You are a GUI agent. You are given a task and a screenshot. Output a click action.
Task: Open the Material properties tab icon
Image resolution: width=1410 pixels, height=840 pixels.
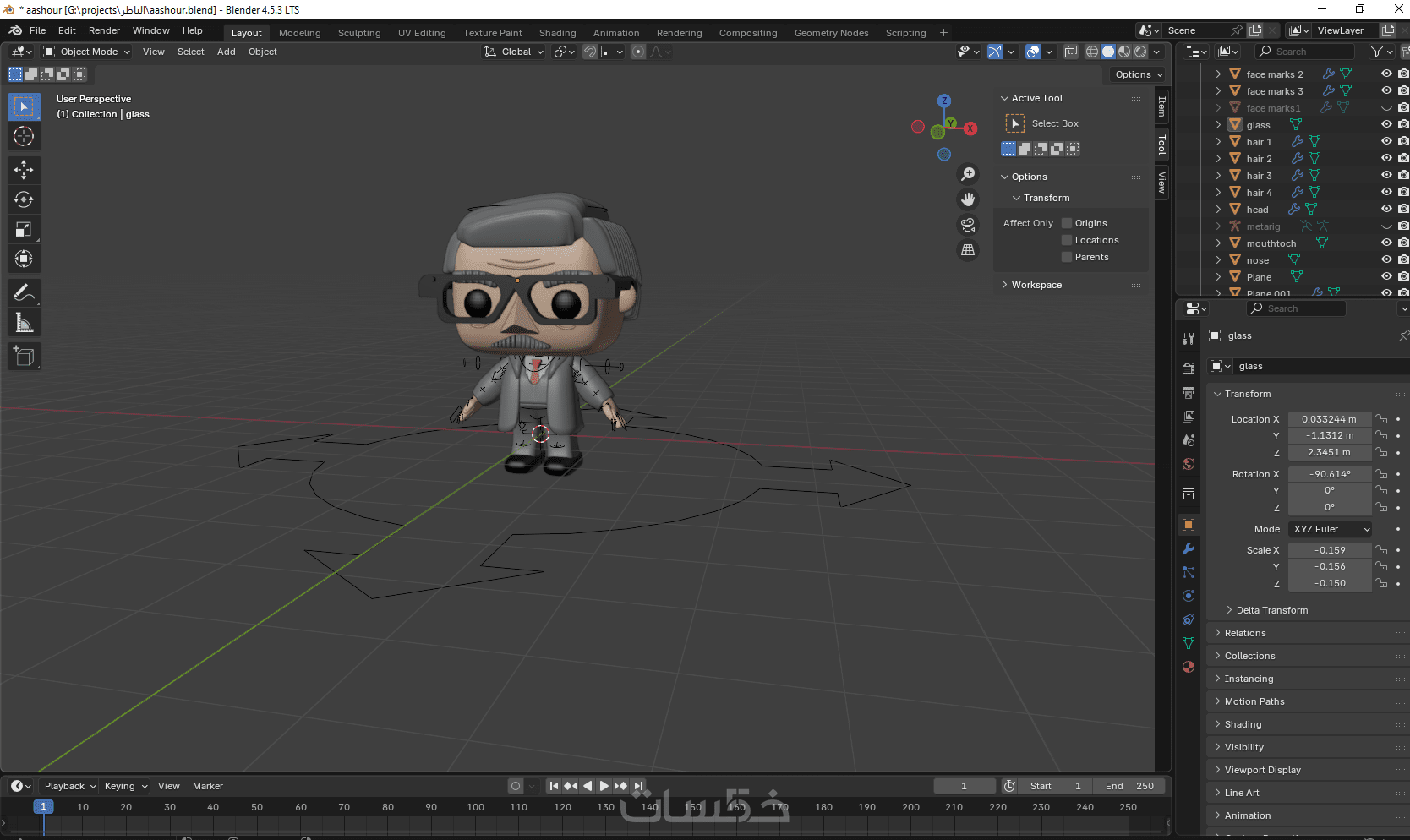pos(1189,667)
